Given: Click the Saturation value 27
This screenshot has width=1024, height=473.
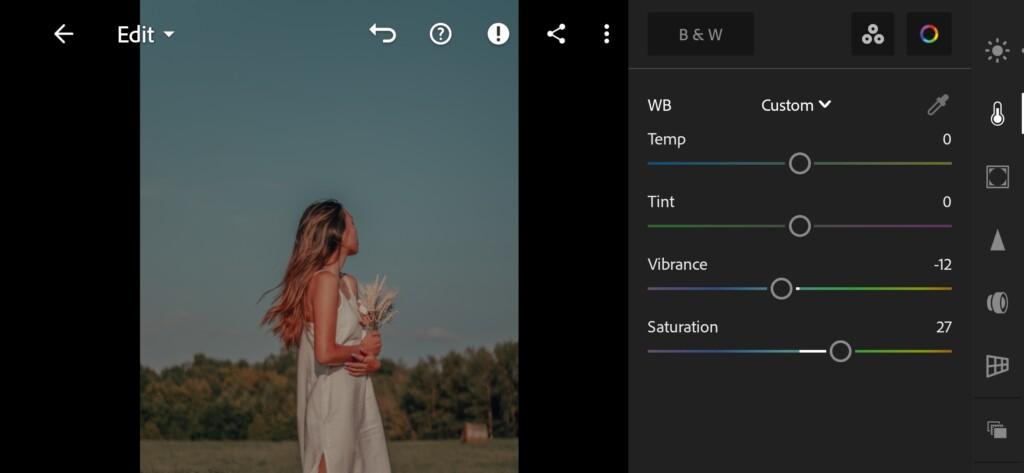Looking at the screenshot, I should pyautogui.click(x=944, y=327).
